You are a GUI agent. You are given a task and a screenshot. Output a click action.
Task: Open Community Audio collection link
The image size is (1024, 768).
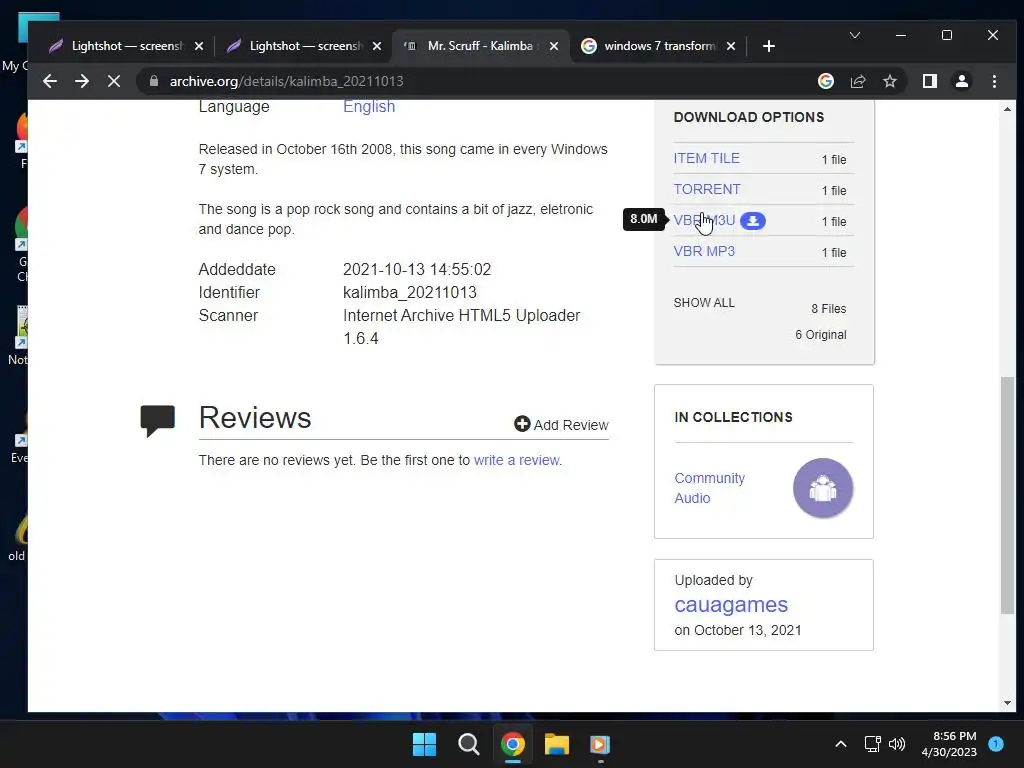coord(709,488)
